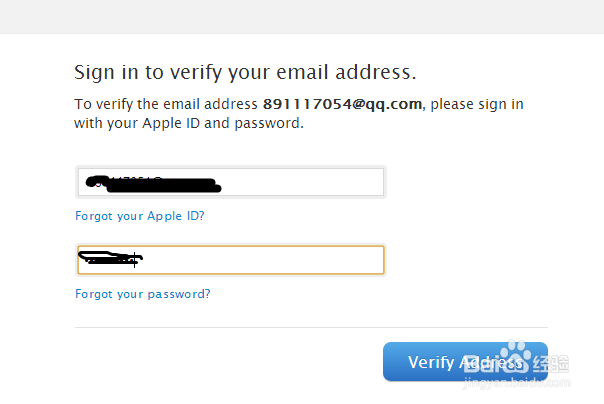Select the black scribble over the Apple ID
604x404 pixels.
tap(152, 184)
